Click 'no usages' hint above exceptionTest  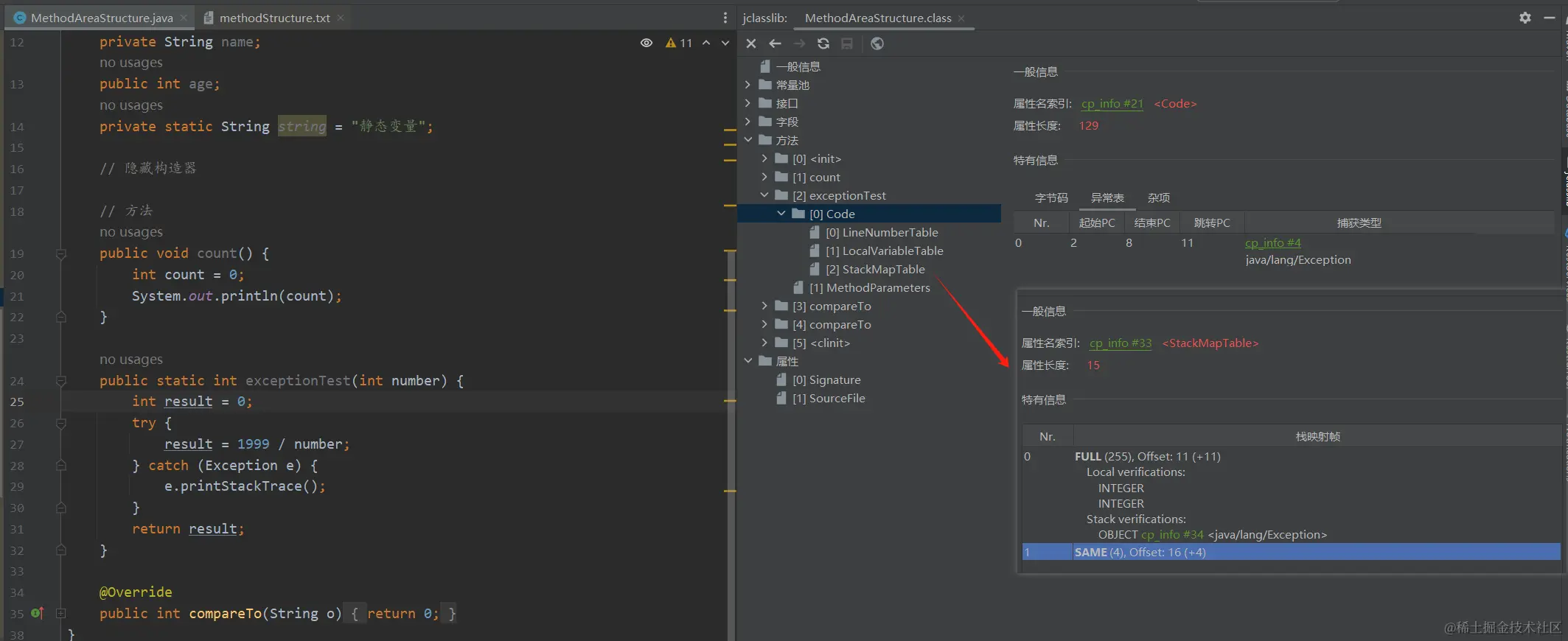point(131,360)
